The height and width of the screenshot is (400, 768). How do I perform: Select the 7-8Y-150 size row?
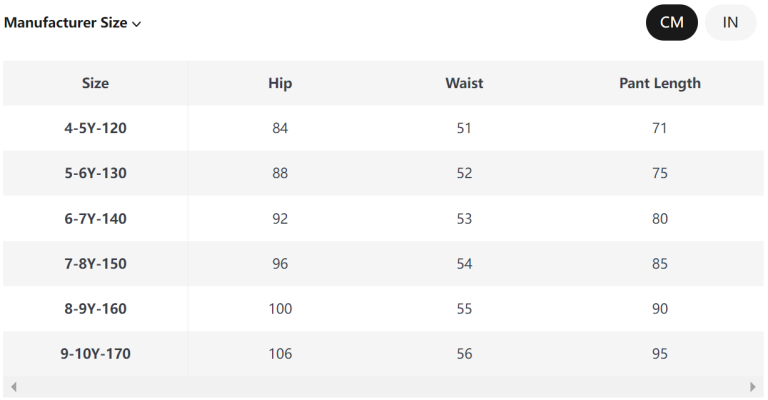tap(95, 264)
